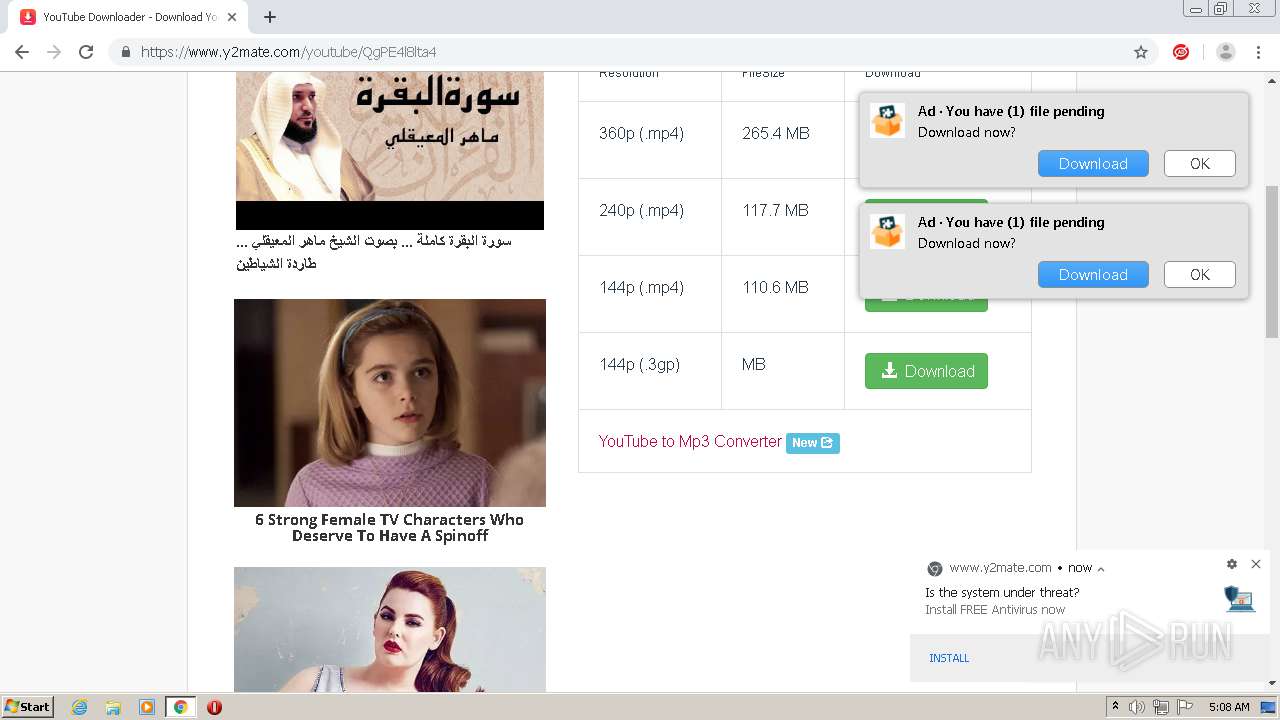Screen dimensions: 1280x720
Task: View site info via the padlock icon
Action: 126,52
